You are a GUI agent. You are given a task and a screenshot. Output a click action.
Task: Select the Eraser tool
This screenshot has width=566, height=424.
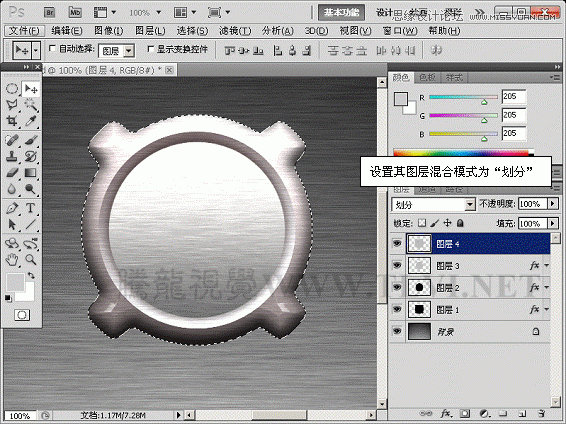click(12, 172)
